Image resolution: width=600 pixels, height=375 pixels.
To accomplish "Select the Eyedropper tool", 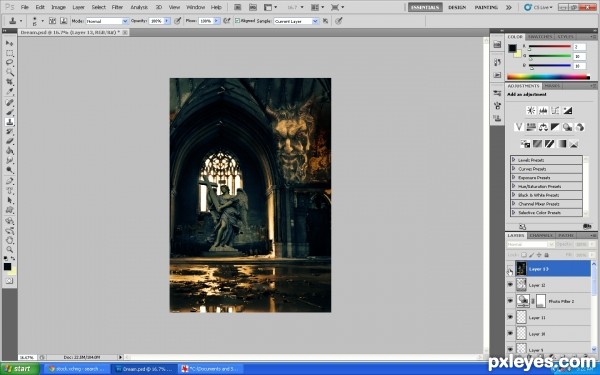I will [x=10, y=91].
